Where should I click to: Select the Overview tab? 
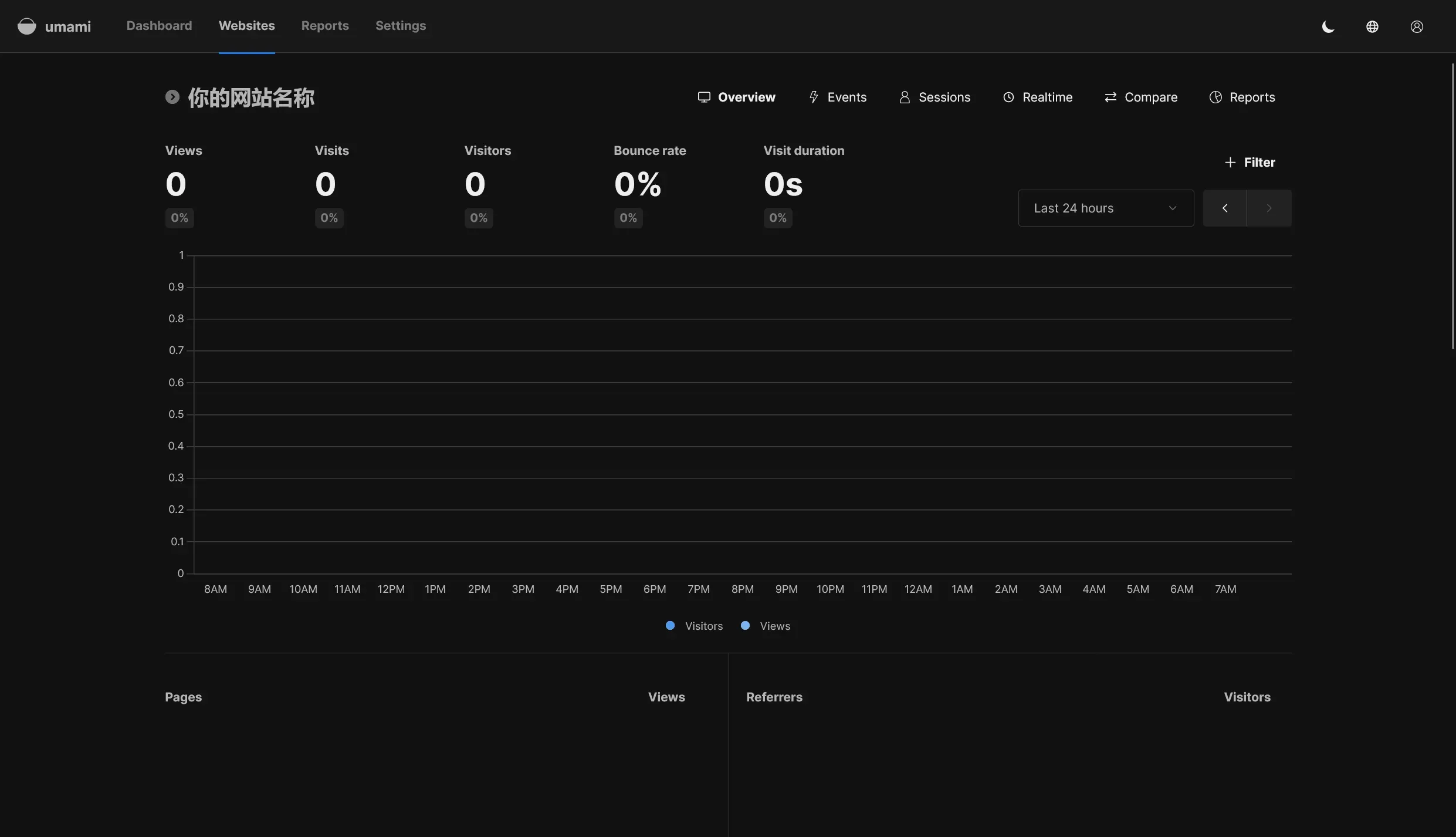[736, 97]
